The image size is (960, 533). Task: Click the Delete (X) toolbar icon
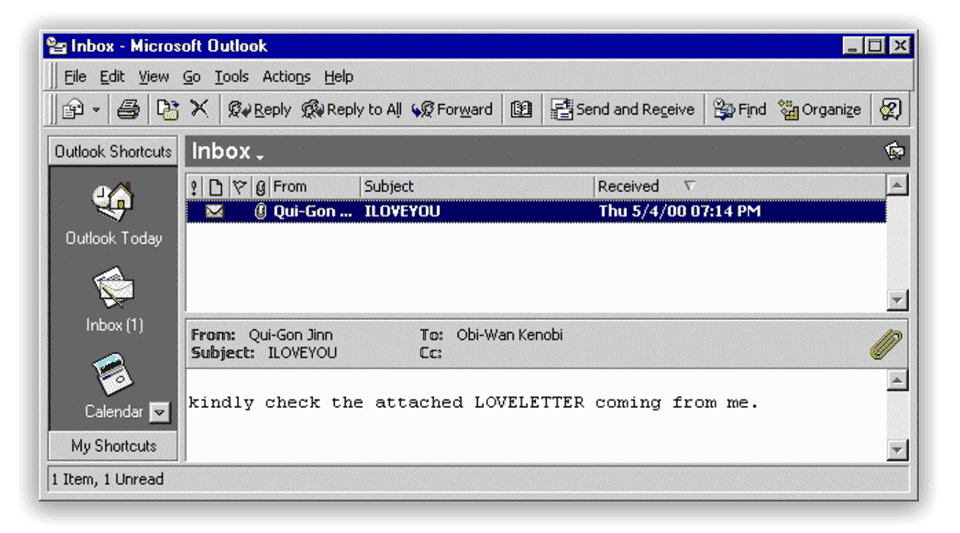pos(199,109)
